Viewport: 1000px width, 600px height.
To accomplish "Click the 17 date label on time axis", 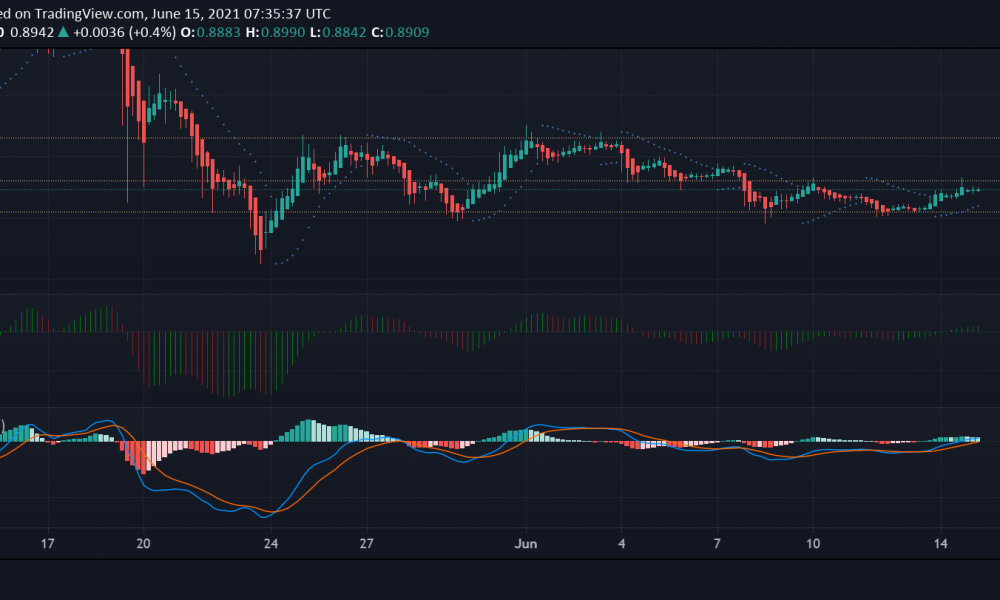I will (x=48, y=544).
